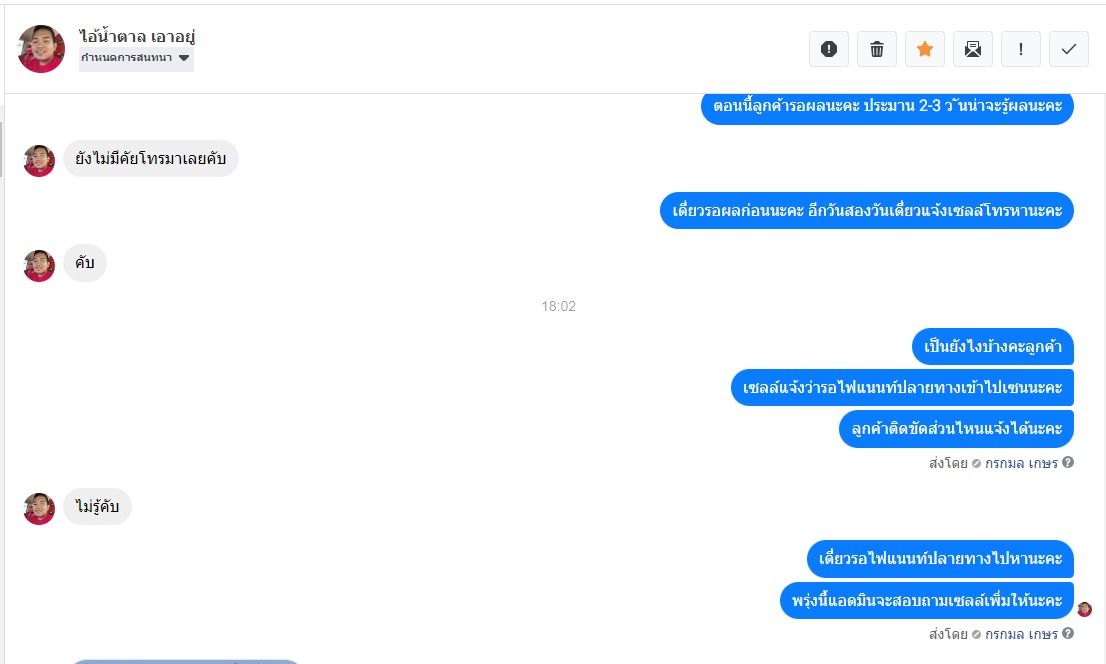The width and height of the screenshot is (1106, 664).
Task: Mark conversation as unread via envelope icon
Action: coord(973,49)
